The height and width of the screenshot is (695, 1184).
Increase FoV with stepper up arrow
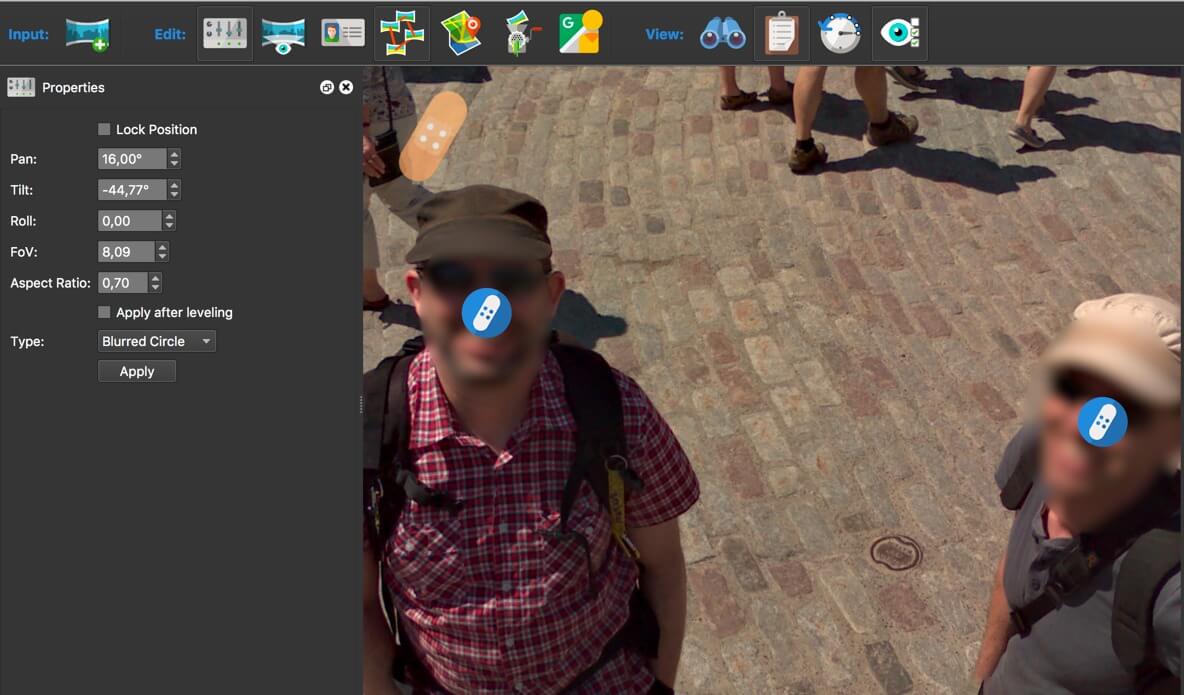162,247
